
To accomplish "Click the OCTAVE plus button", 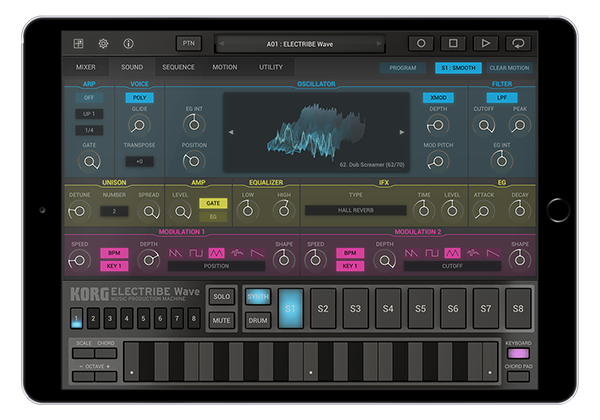I will click(x=106, y=376).
